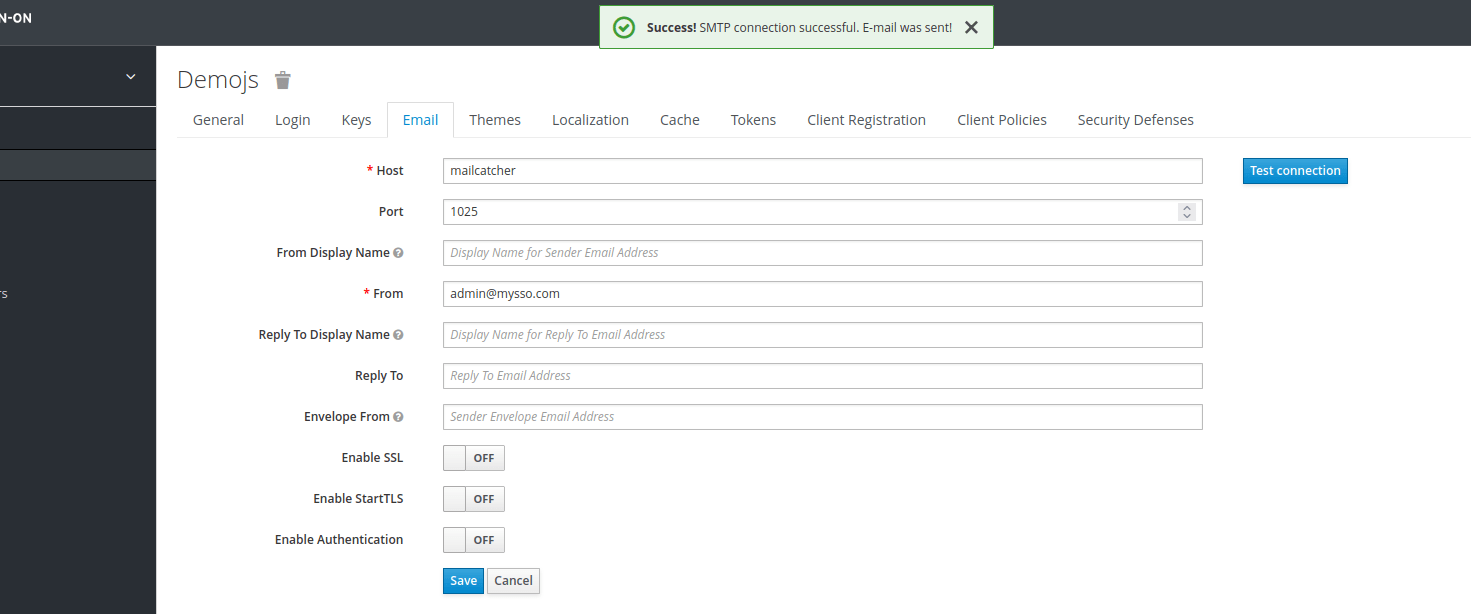Decrement the Port value with the down arrow
The height and width of the screenshot is (614, 1471).
tap(1187, 216)
